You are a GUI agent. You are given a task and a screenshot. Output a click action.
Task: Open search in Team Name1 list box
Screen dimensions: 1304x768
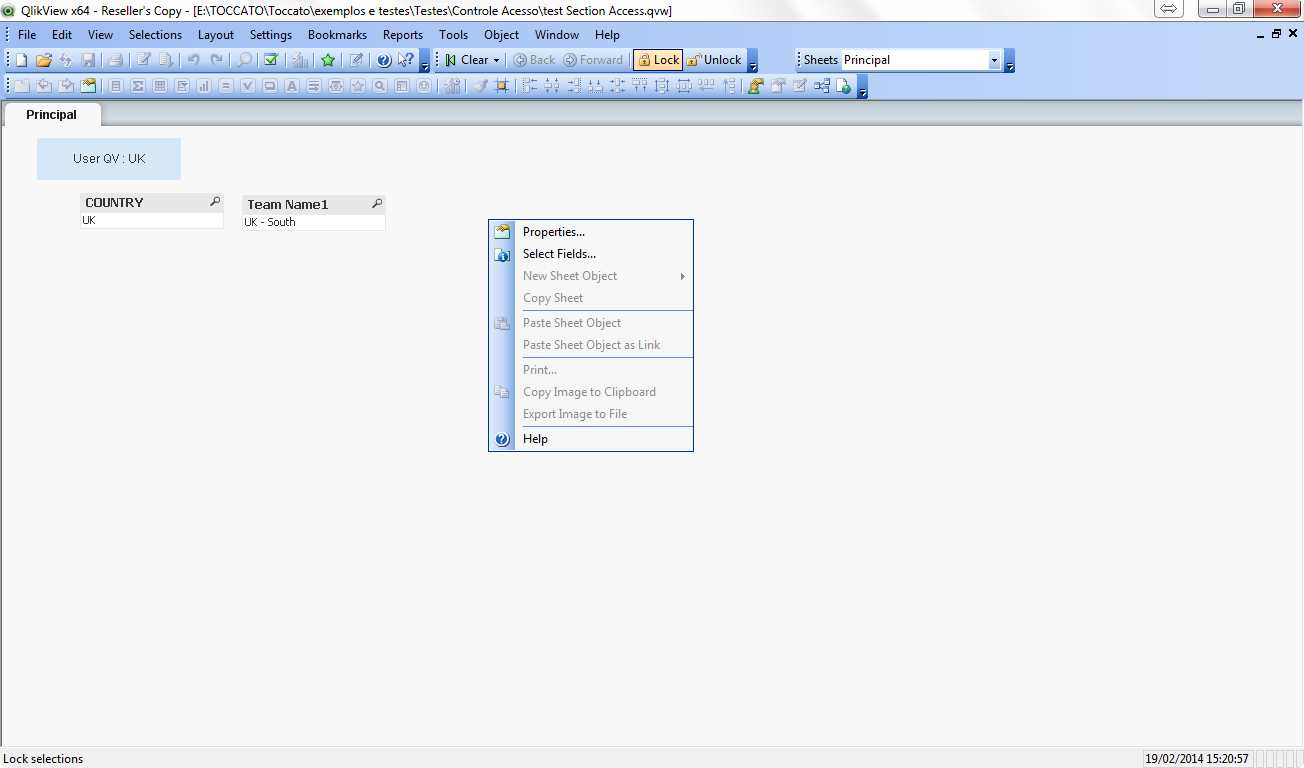(377, 204)
